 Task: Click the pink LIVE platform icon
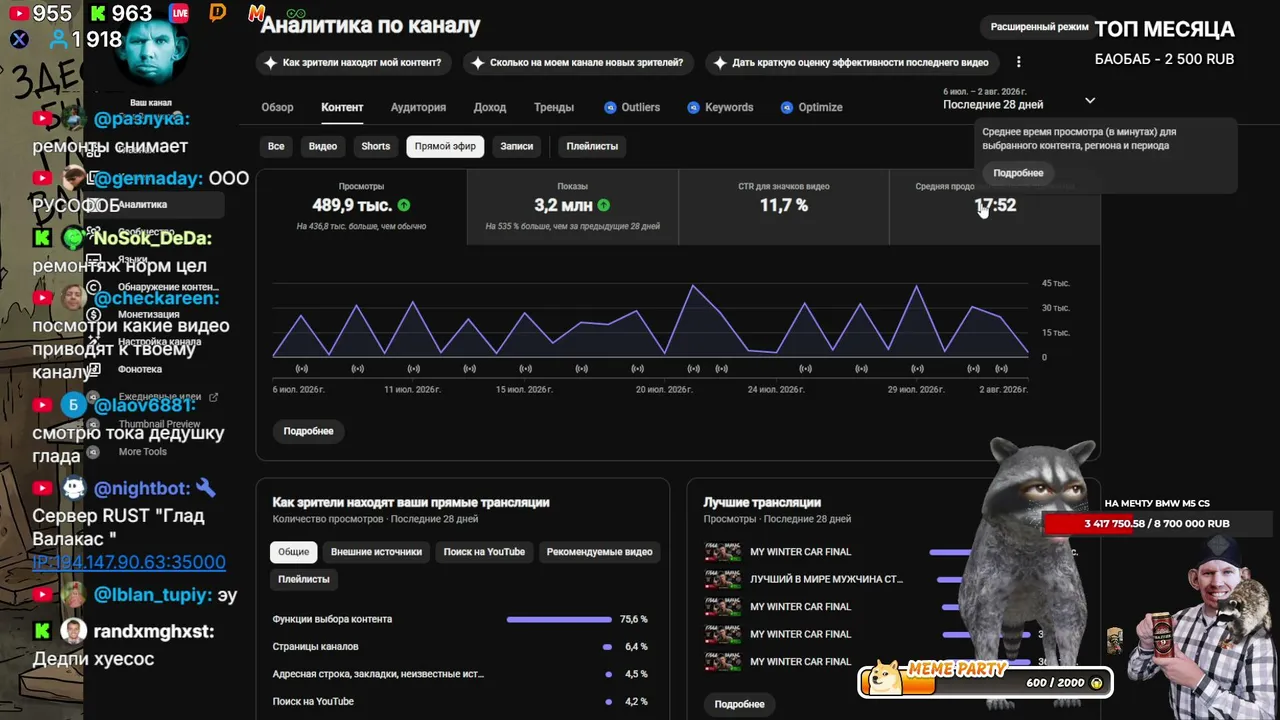coord(180,13)
